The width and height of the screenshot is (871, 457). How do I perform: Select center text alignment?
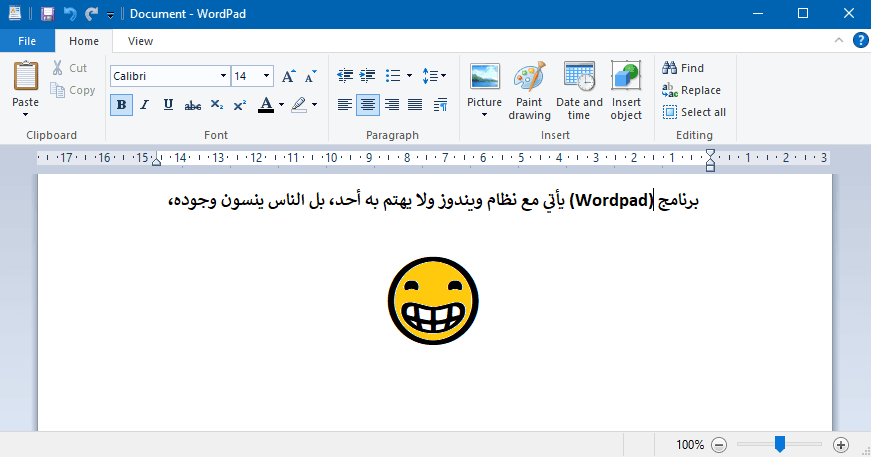point(368,105)
